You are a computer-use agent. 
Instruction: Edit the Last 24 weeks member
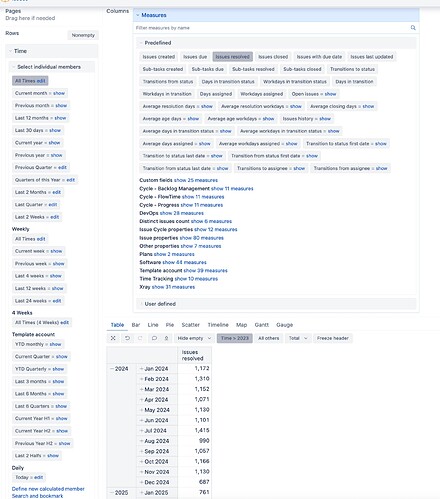pyautogui.click(x=57, y=301)
